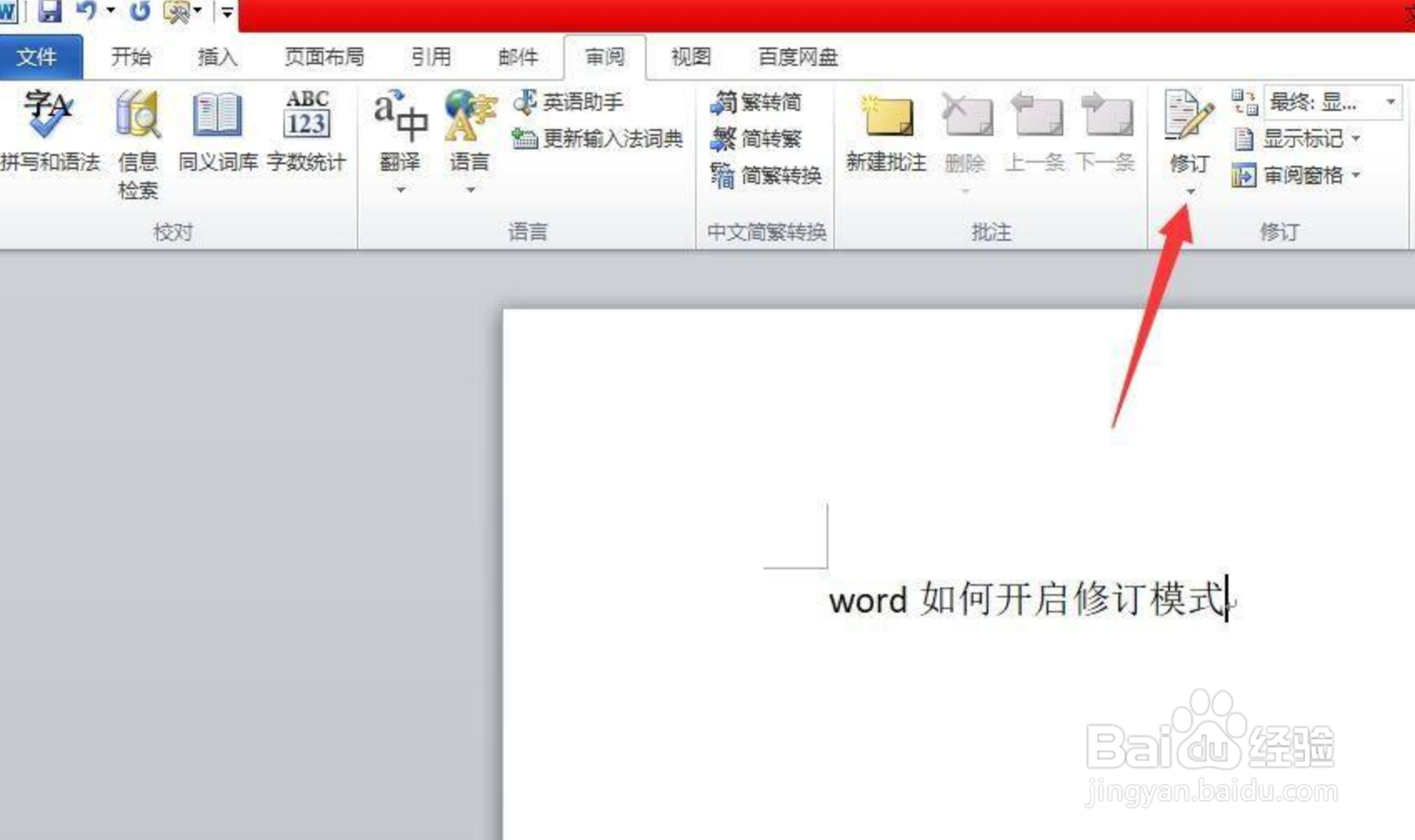Click the compare-documents icon beside the display combo box
This screenshot has height=840, width=1415.
(x=1244, y=102)
